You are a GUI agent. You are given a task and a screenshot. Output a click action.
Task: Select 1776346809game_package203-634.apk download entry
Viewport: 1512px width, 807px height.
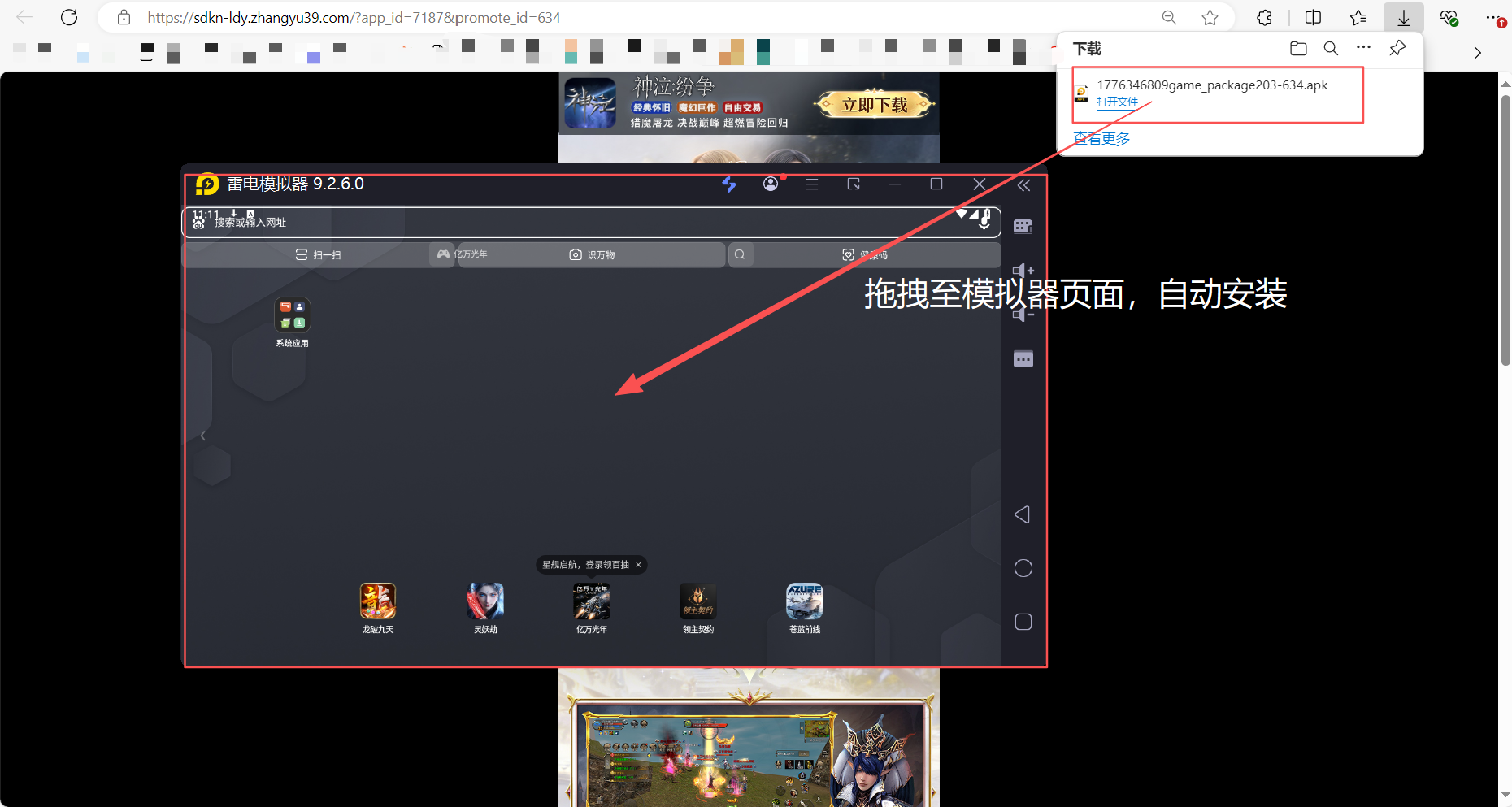[1218, 94]
